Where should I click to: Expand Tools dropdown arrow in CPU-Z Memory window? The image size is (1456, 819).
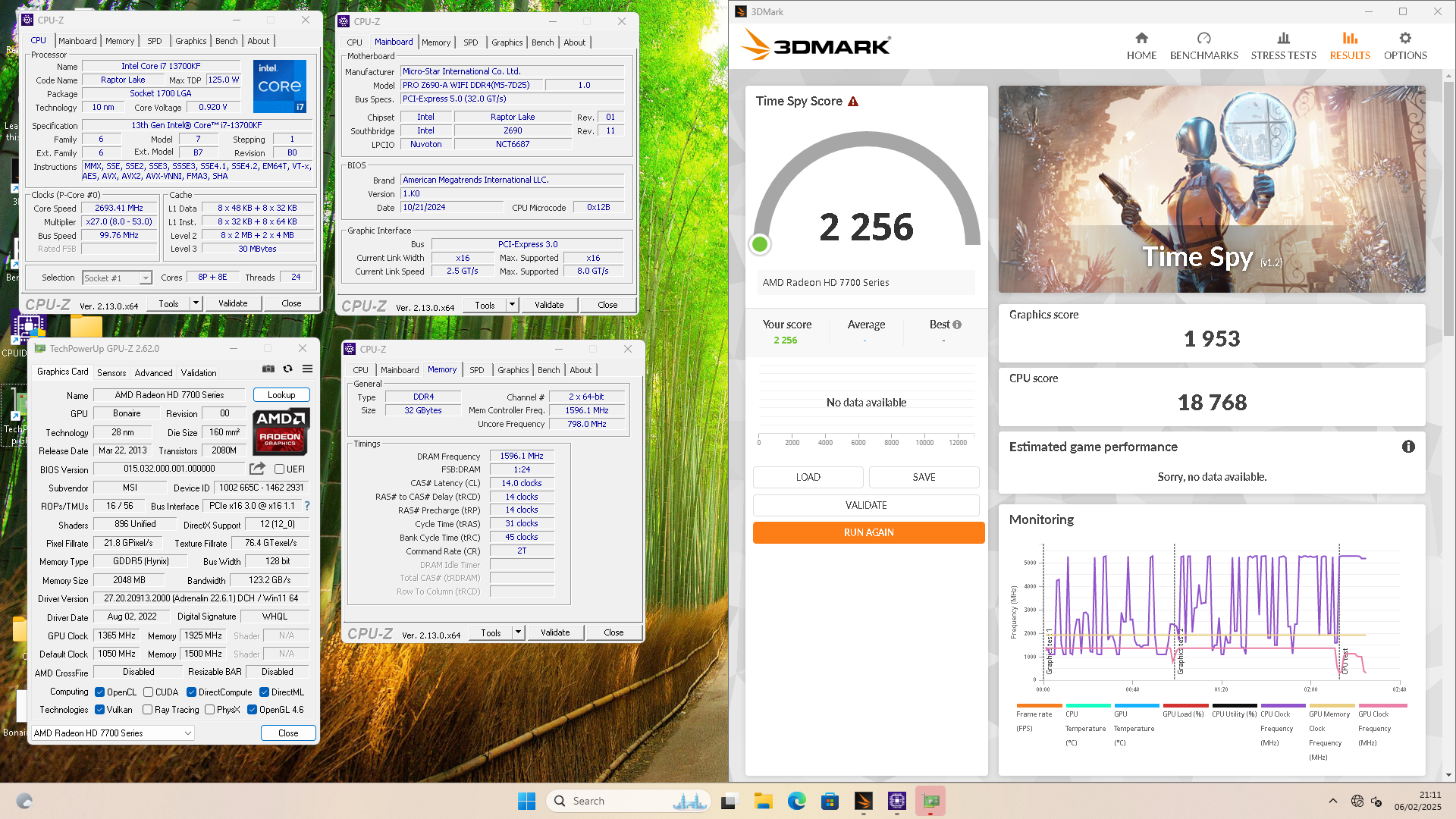tap(518, 632)
